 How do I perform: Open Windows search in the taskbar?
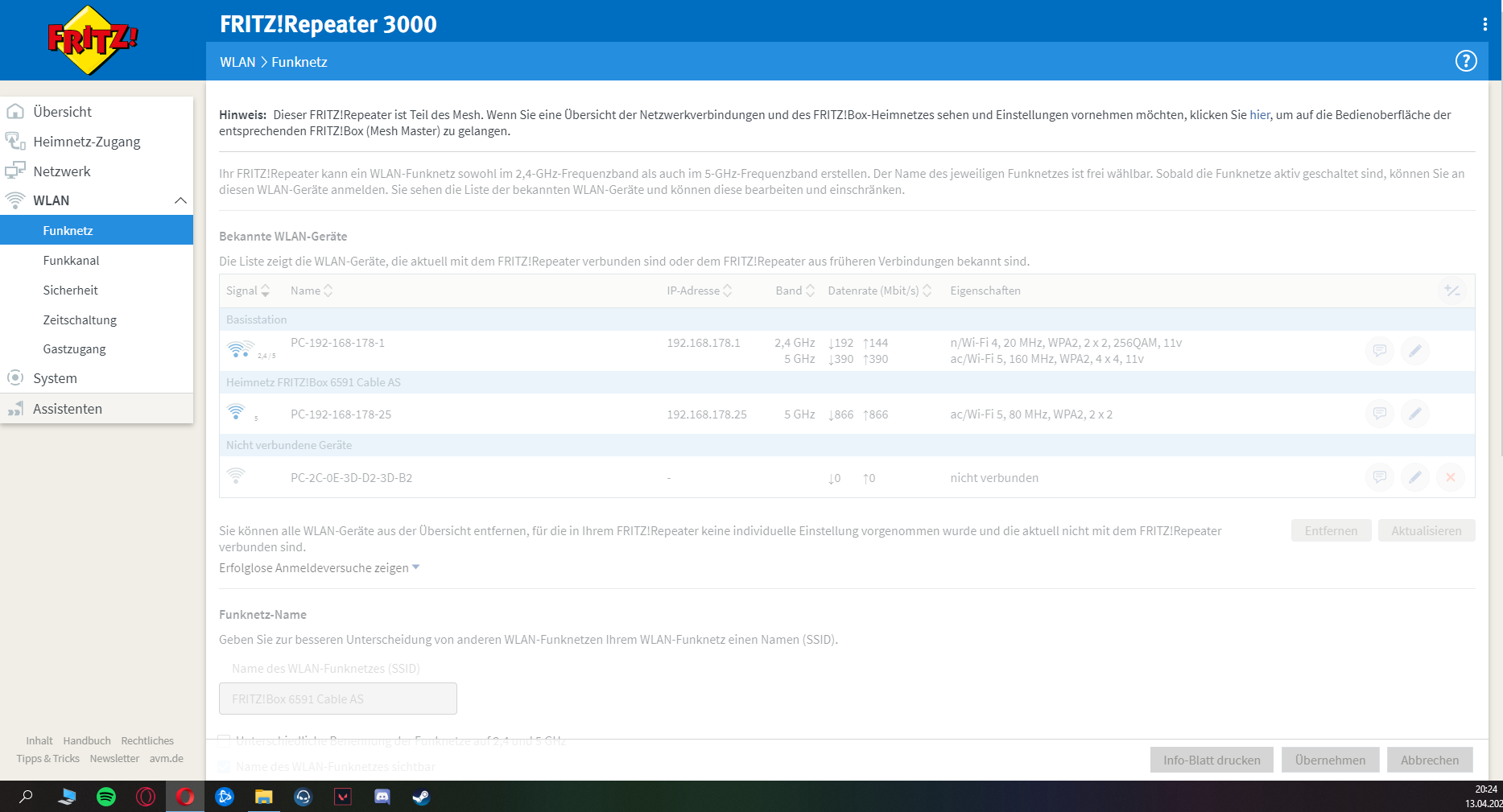(x=26, y=797)
